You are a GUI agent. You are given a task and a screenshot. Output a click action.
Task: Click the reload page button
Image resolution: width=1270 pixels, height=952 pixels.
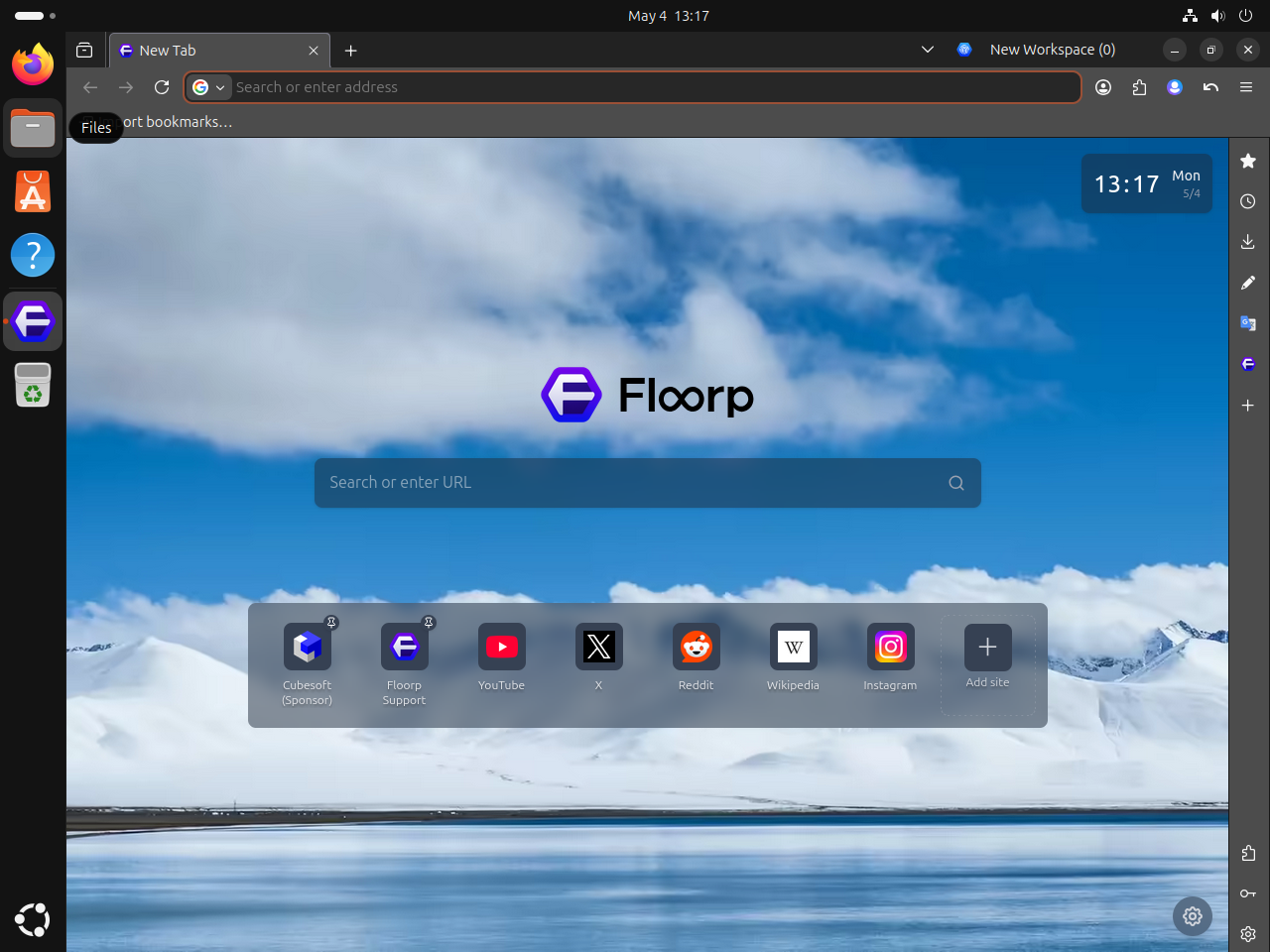tap(162, 87)
